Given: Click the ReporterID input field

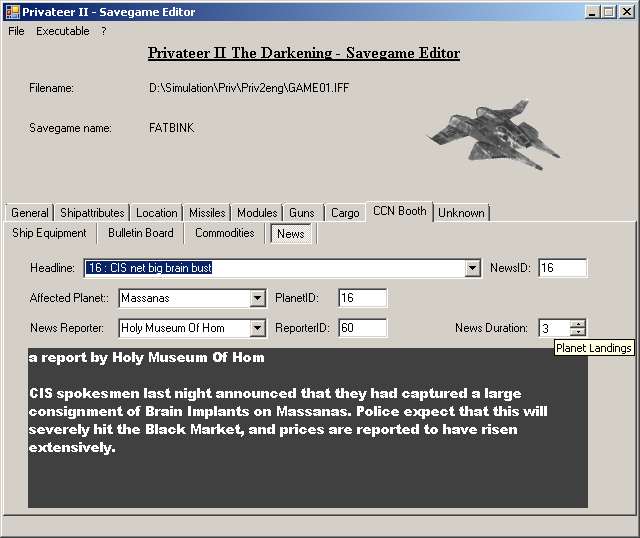Looking at the screenshot, I should tap(362, 328).
